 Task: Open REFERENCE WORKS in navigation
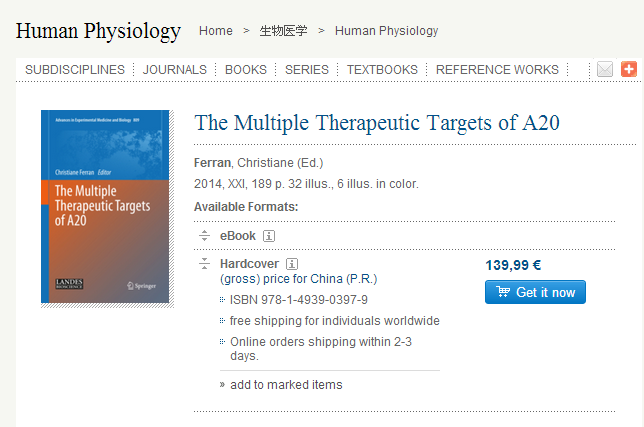pos(497,70)
